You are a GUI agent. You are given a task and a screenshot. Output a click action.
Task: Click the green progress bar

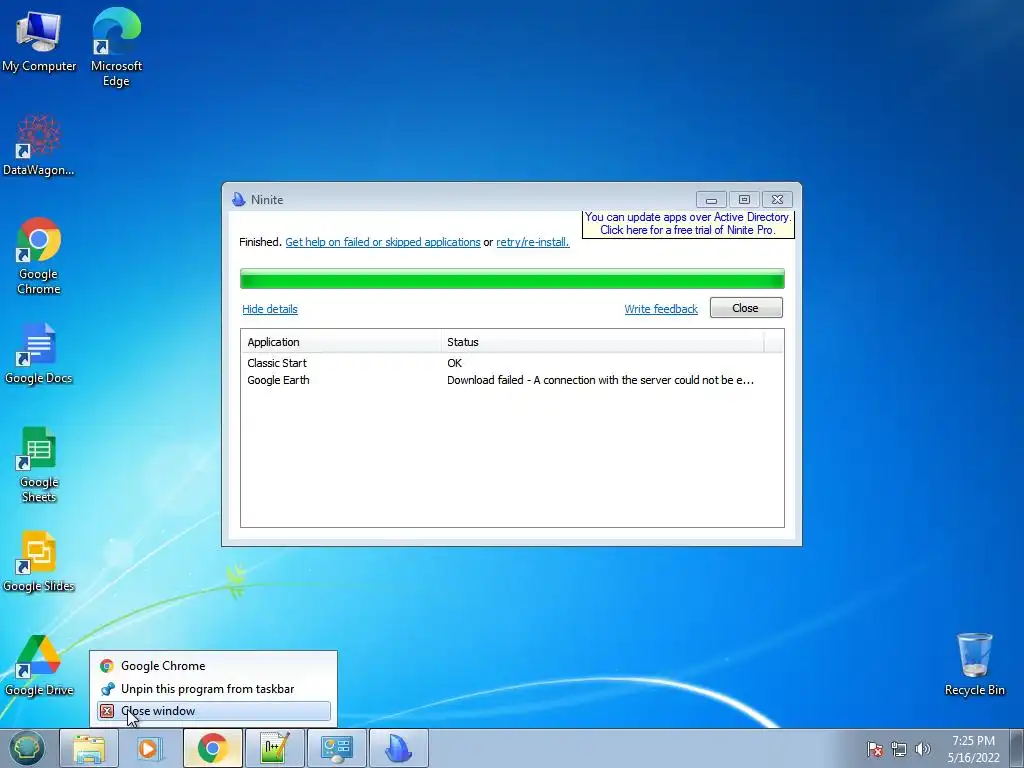tap(512, 278)
